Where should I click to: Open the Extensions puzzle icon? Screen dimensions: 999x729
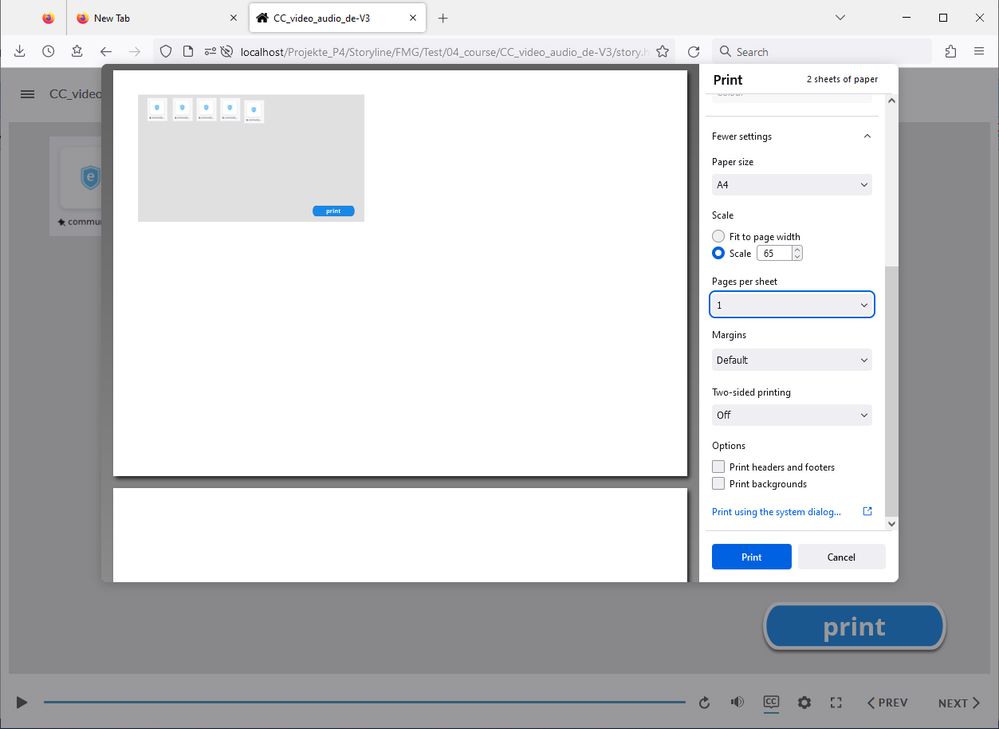click(950, 52)
